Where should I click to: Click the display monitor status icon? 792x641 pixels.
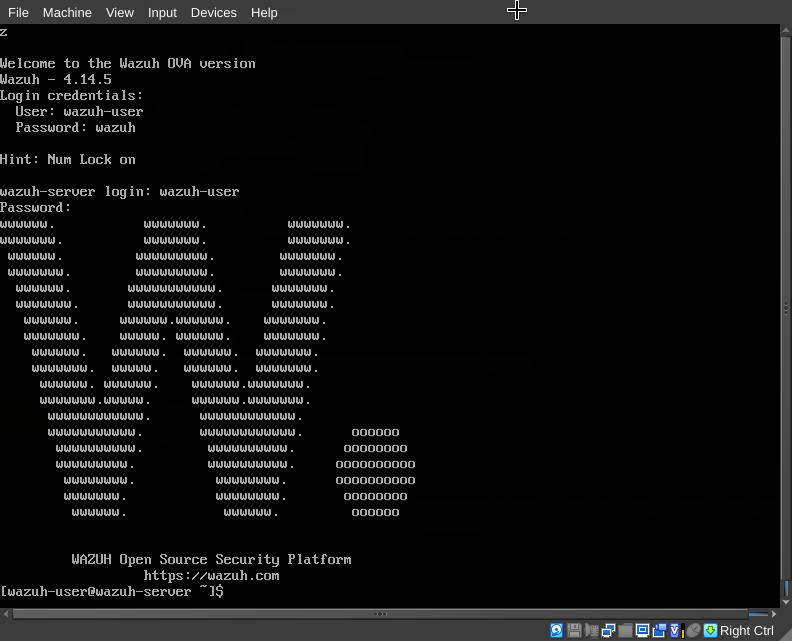pyautogui.click(x=642, y=630)
